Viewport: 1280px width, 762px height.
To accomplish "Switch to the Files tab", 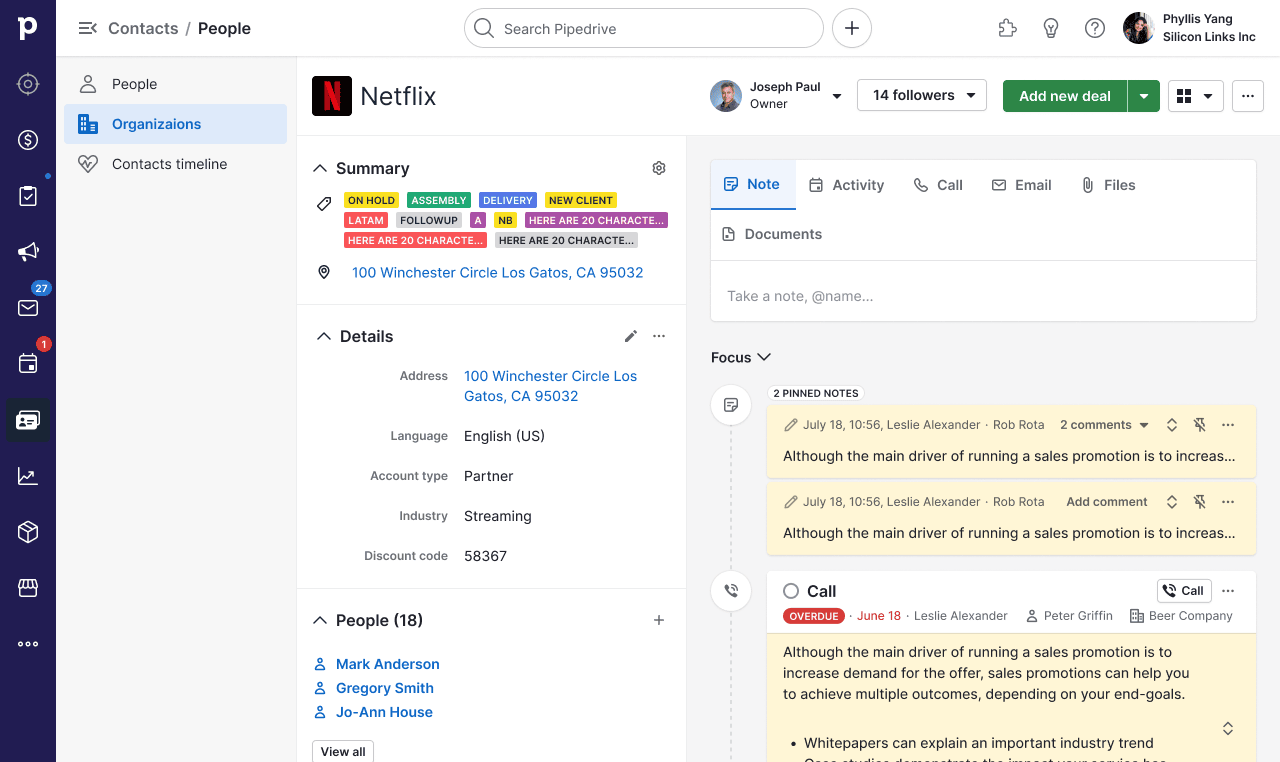I will tap(1108, 185).
